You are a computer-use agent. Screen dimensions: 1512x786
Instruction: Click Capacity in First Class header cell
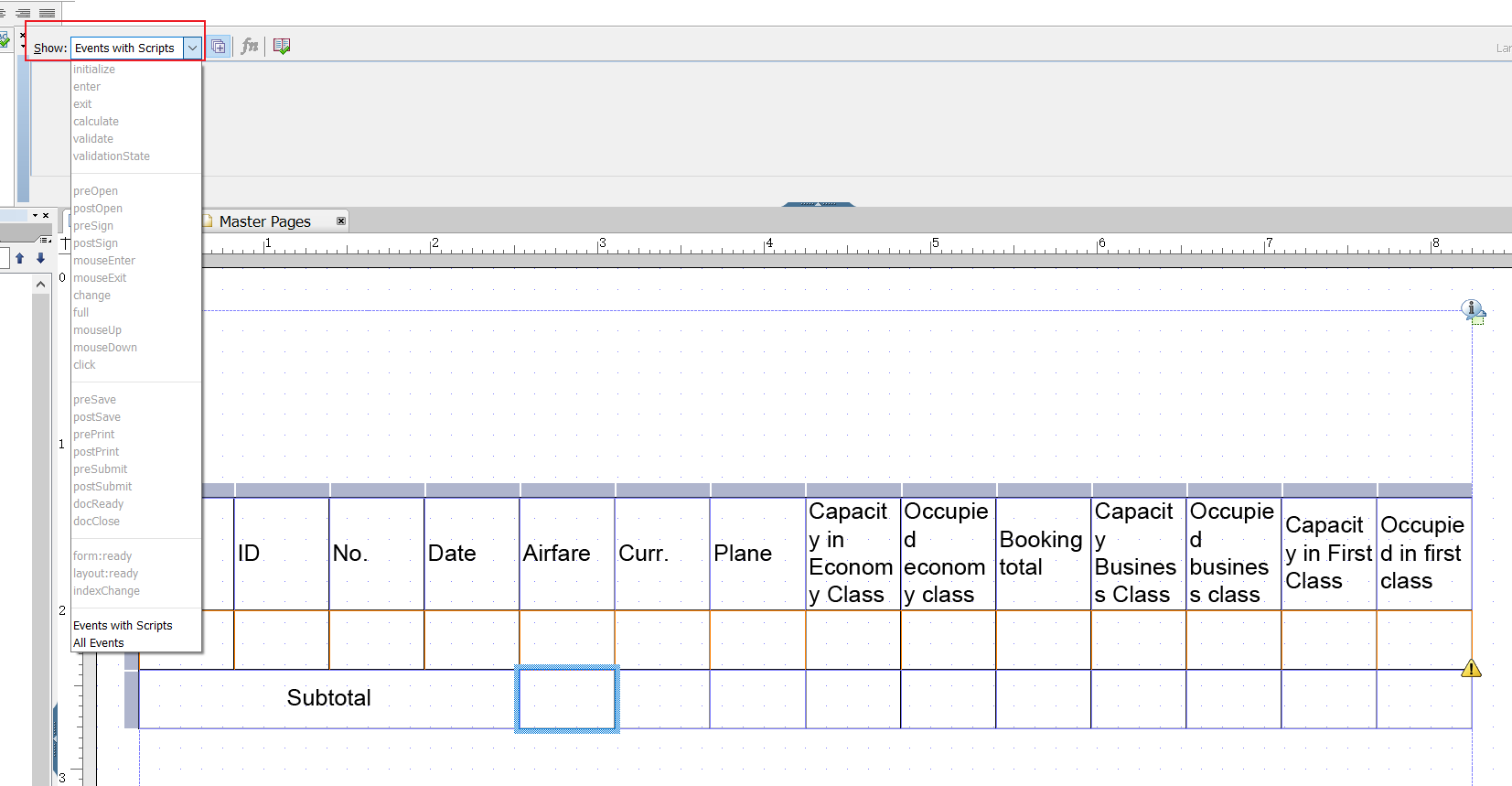coord(1329,554)
